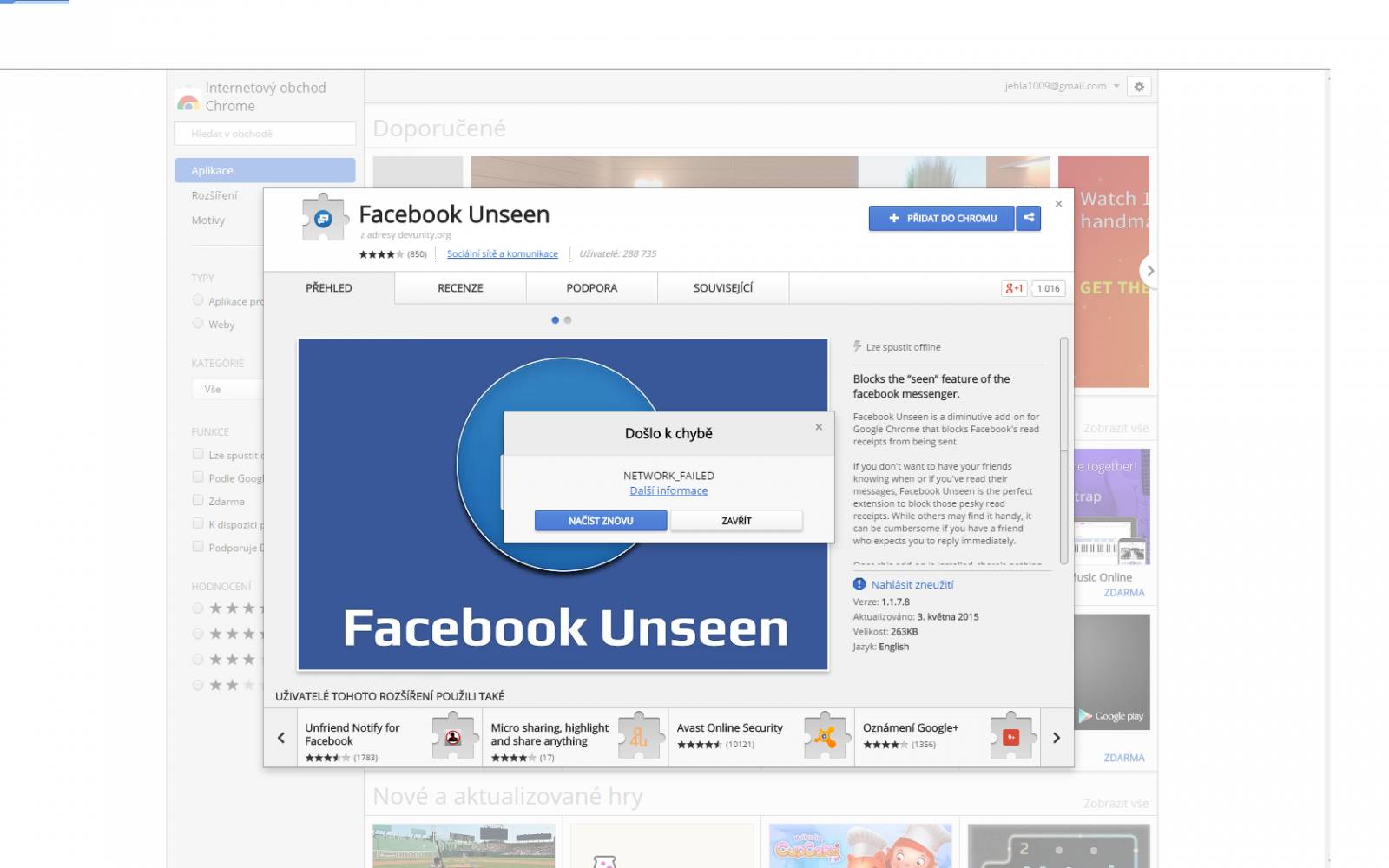
Task: Click the description panel scrollbar
Action: (x=1063, y=451)
